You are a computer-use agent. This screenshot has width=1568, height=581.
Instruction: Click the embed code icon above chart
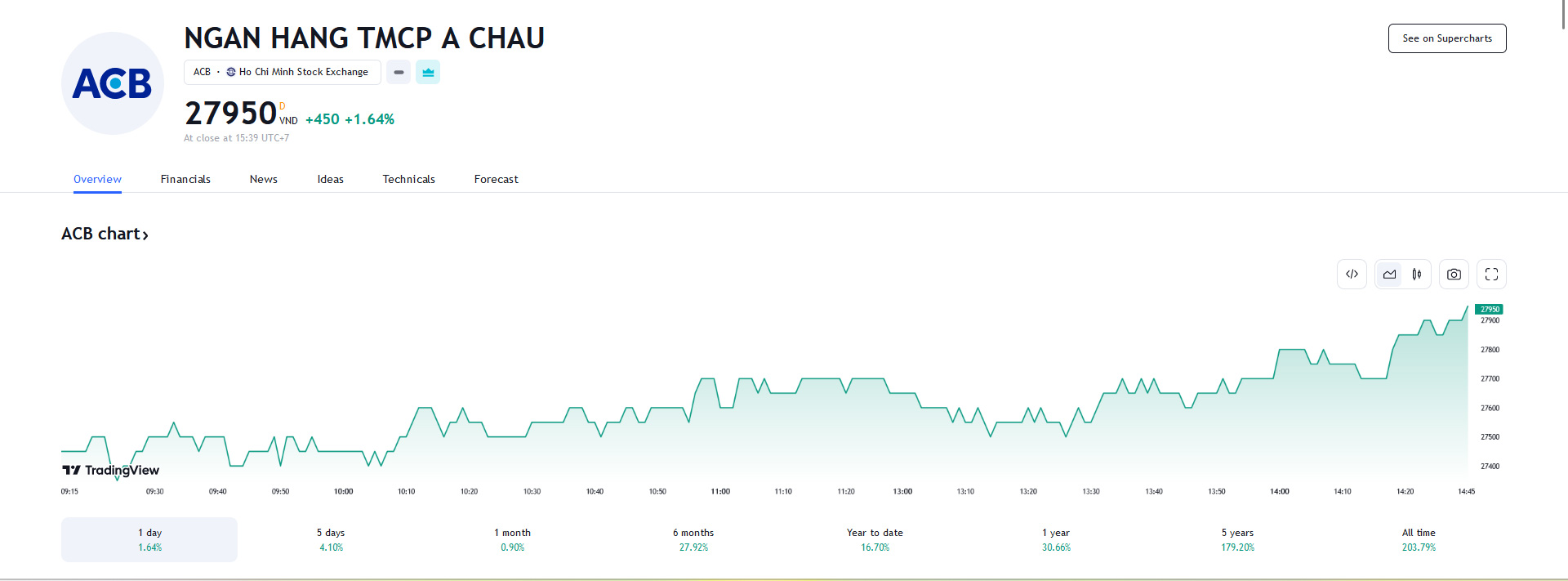pos(1352,275)
